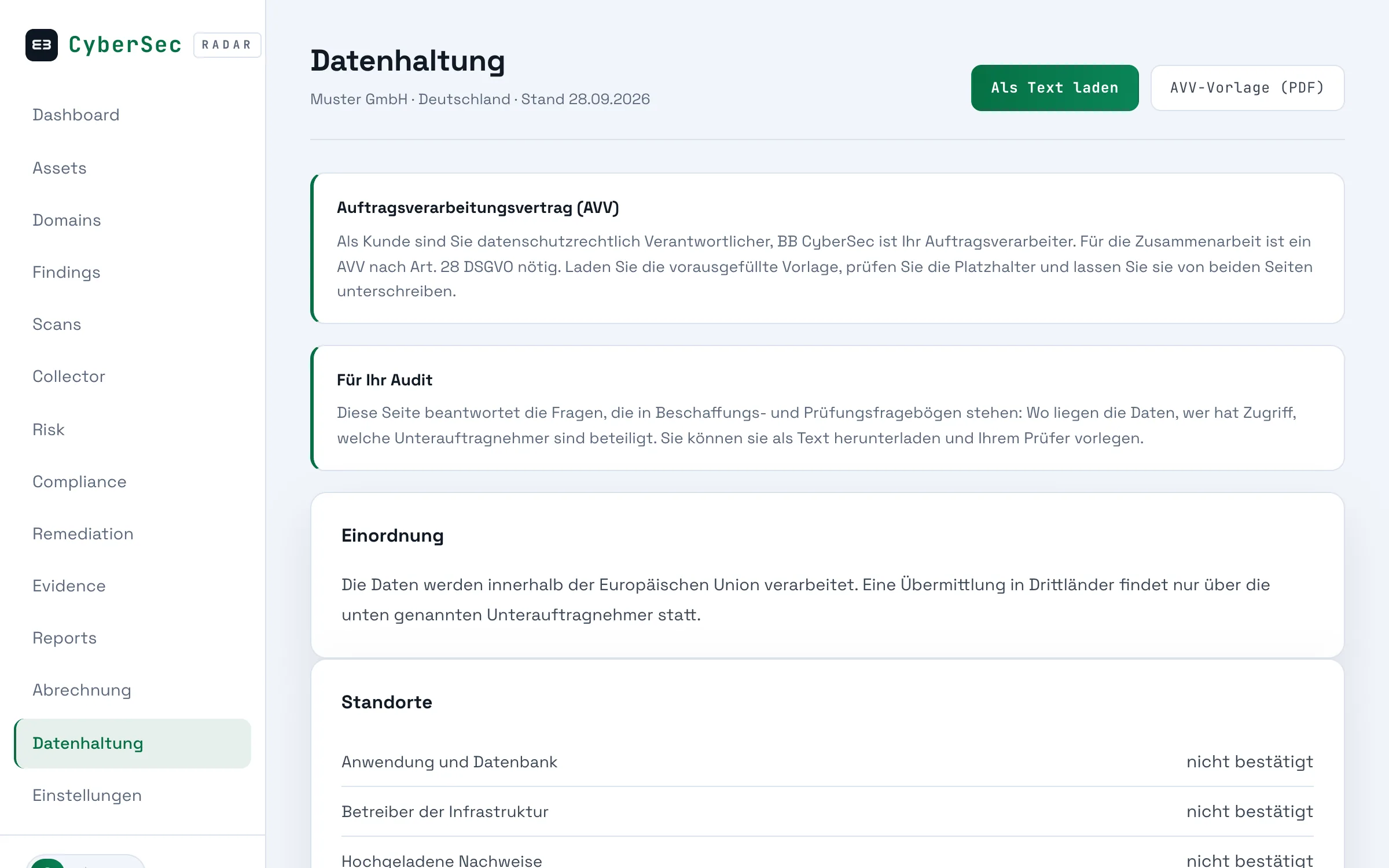Go to Compliance section
Viewport: 1389px width, 868px height.
79,482
